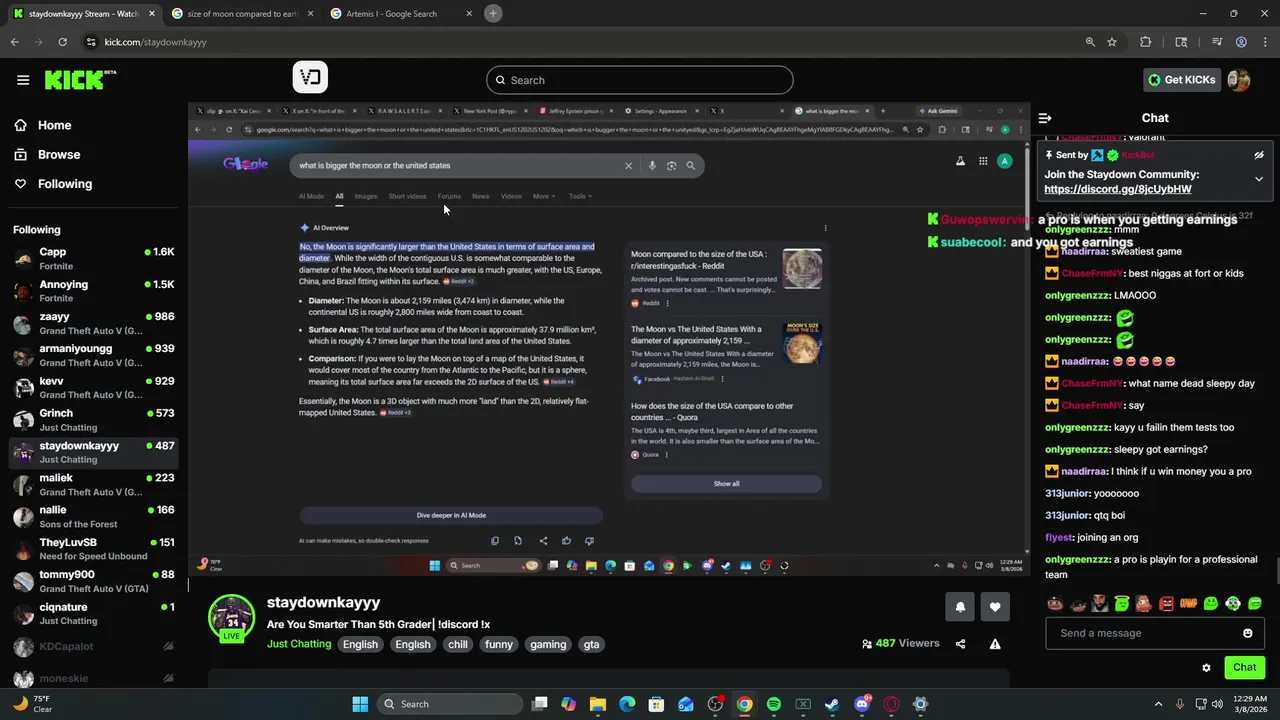
Task: Insert the orange hype text emote
Action: [1188, 603]
